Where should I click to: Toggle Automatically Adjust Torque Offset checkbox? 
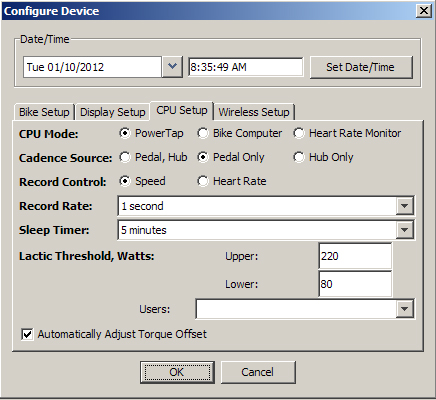point(27,334)
